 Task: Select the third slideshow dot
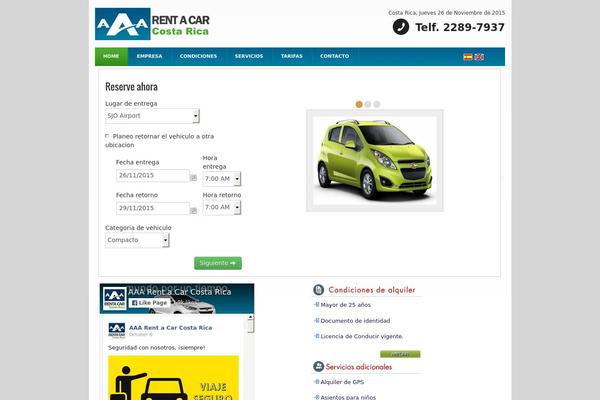377,104
